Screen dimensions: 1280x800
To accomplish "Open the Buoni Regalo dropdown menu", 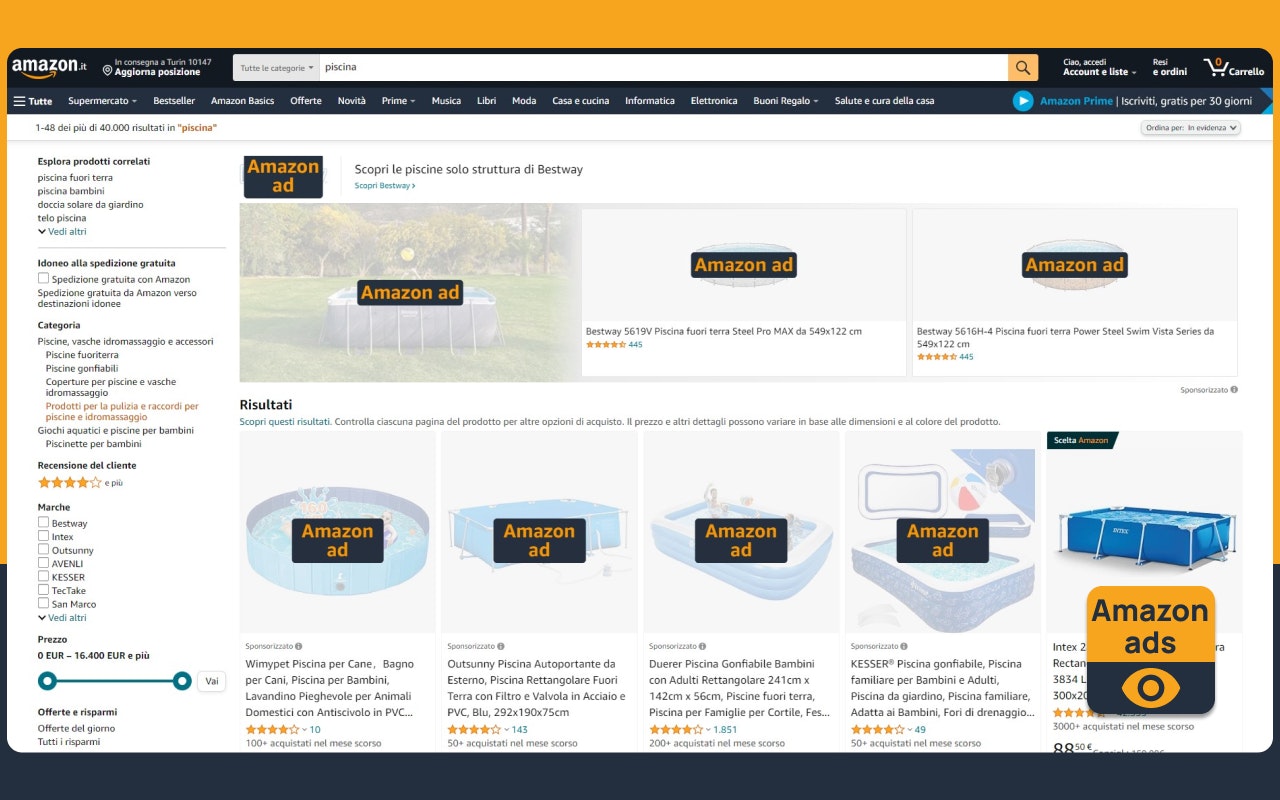I will (786, 101).
